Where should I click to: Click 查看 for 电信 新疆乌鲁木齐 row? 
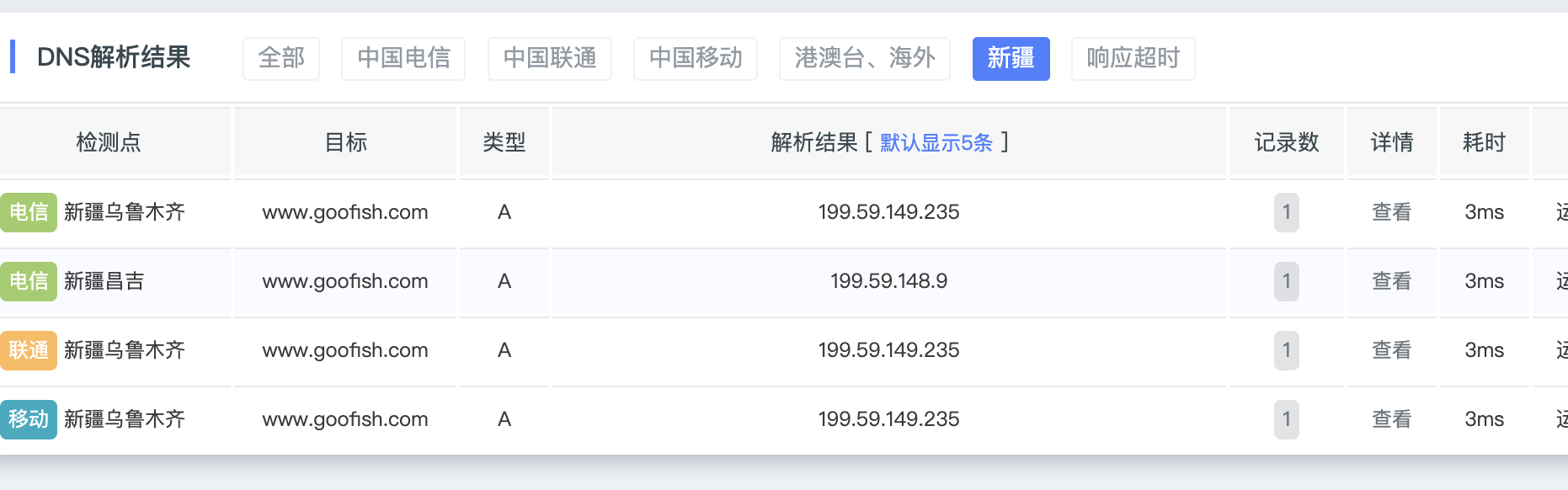coord(1391,212)
